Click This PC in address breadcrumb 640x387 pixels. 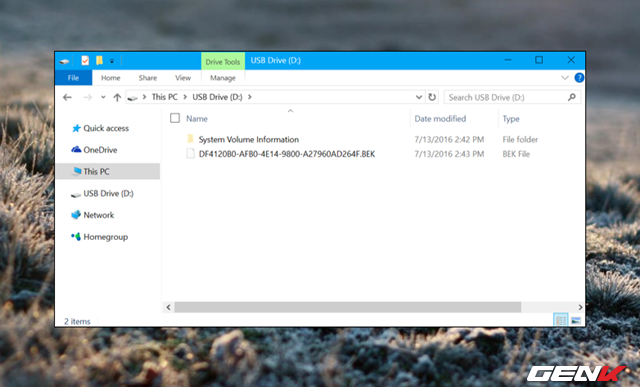[164, 97]
